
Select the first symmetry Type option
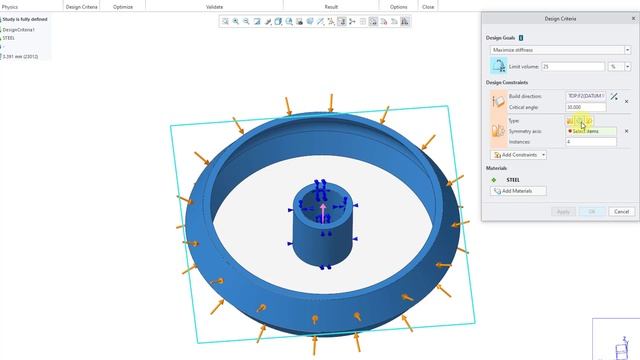coord(570,121)
